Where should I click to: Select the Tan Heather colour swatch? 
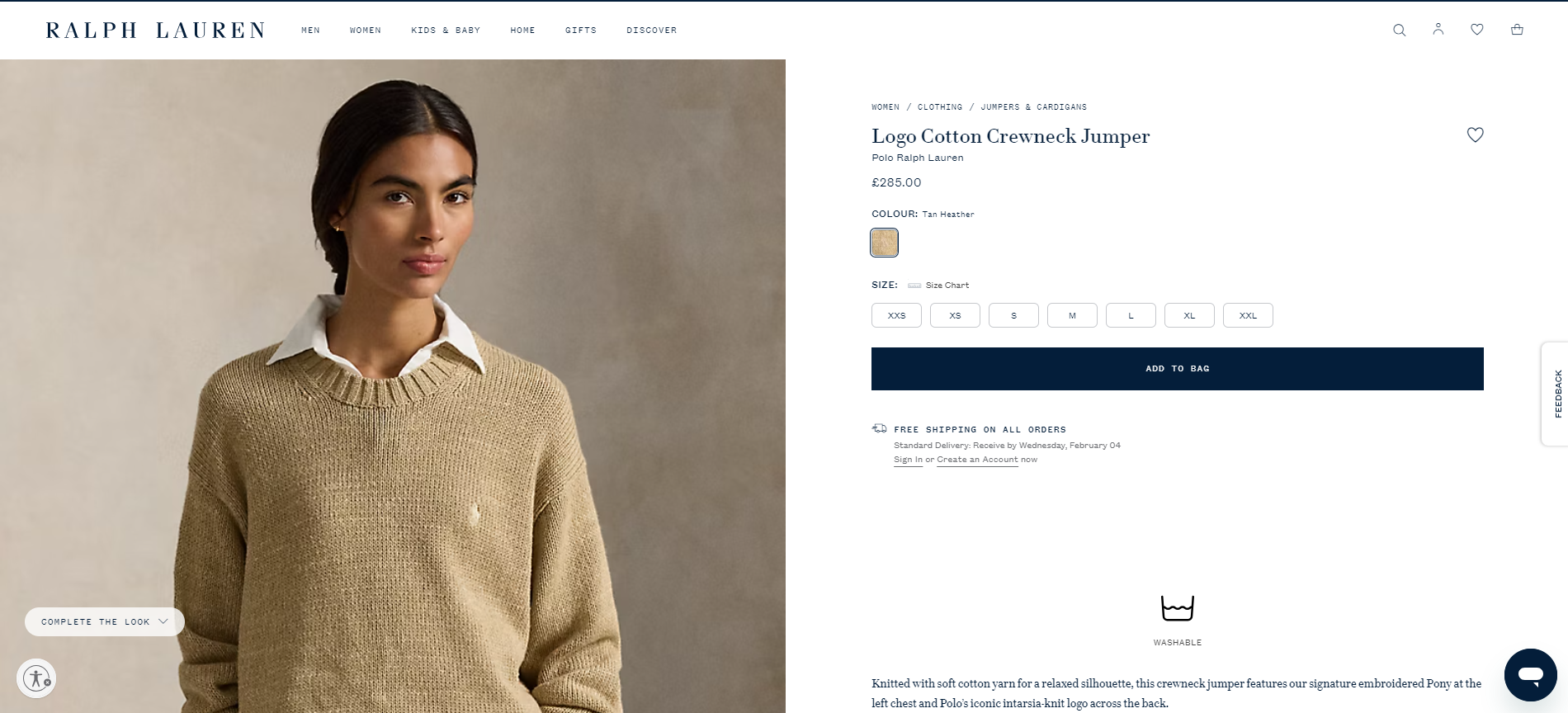point(884,243)
